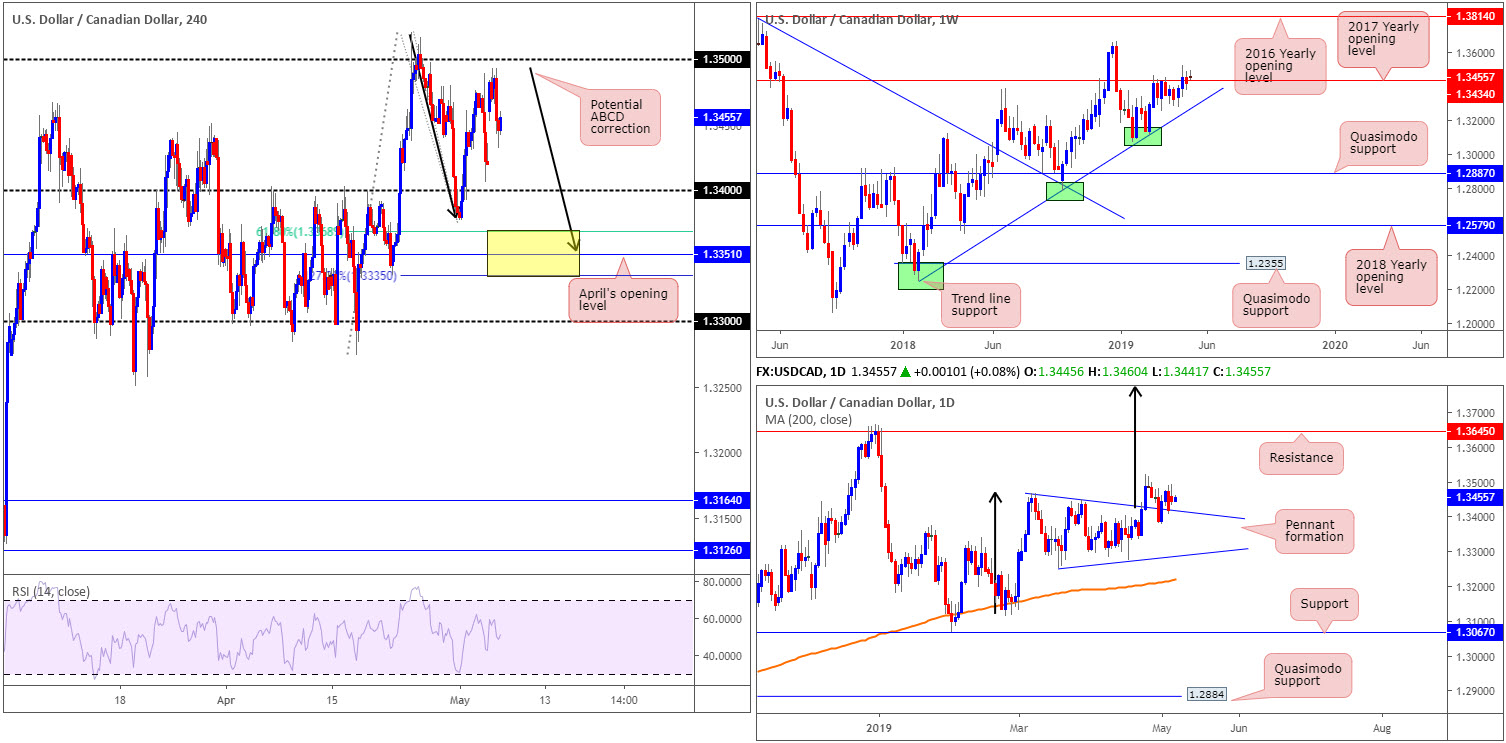Click the 1.2884 price box on daily chart
Viewport: 1506px width, 743px height.
(1205, 693)
